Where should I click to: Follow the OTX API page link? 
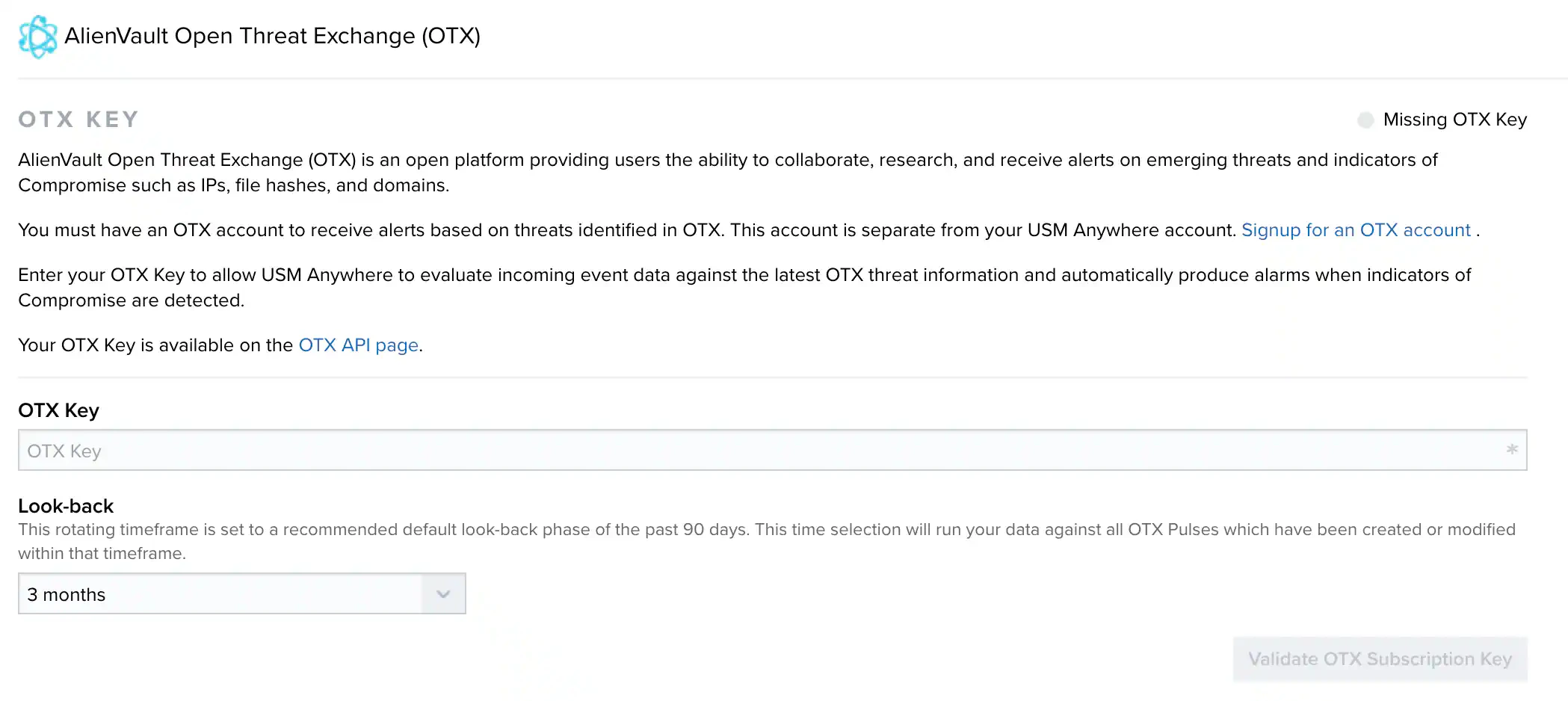(x=358, y=345)
